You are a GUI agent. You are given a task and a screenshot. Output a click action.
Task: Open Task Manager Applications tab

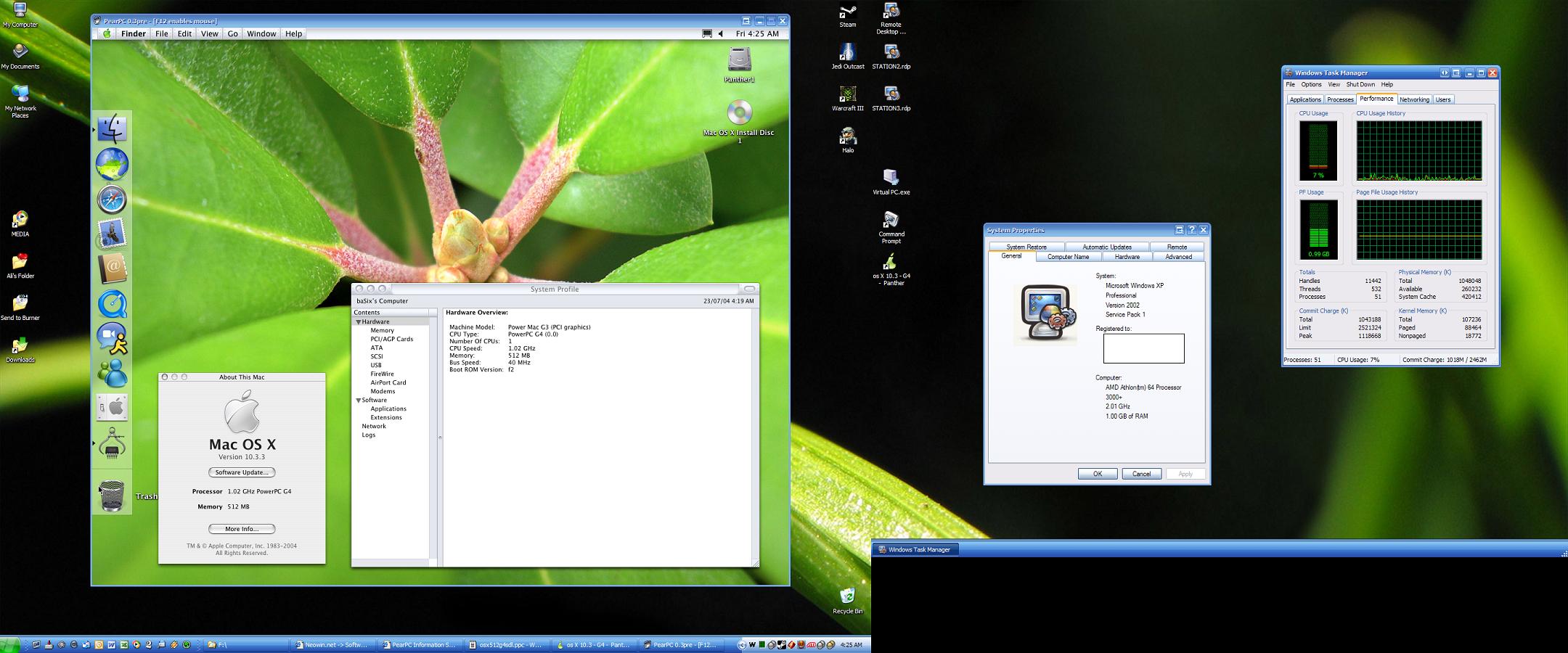click(x=1305, y=99)
